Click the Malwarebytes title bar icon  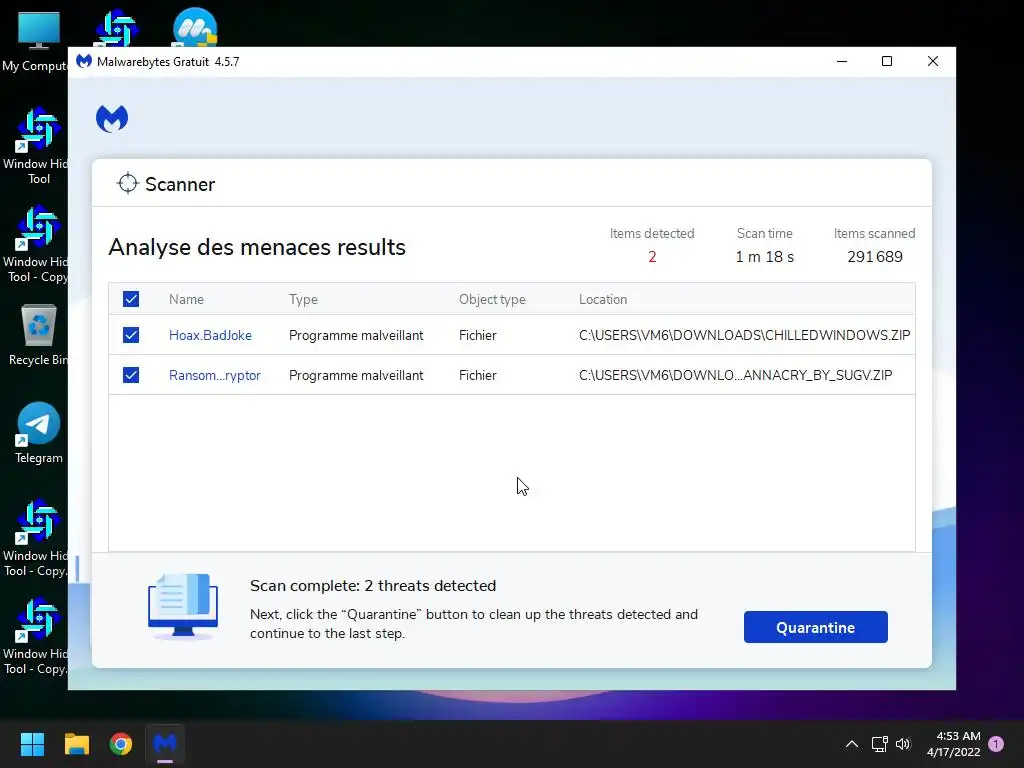84,61
